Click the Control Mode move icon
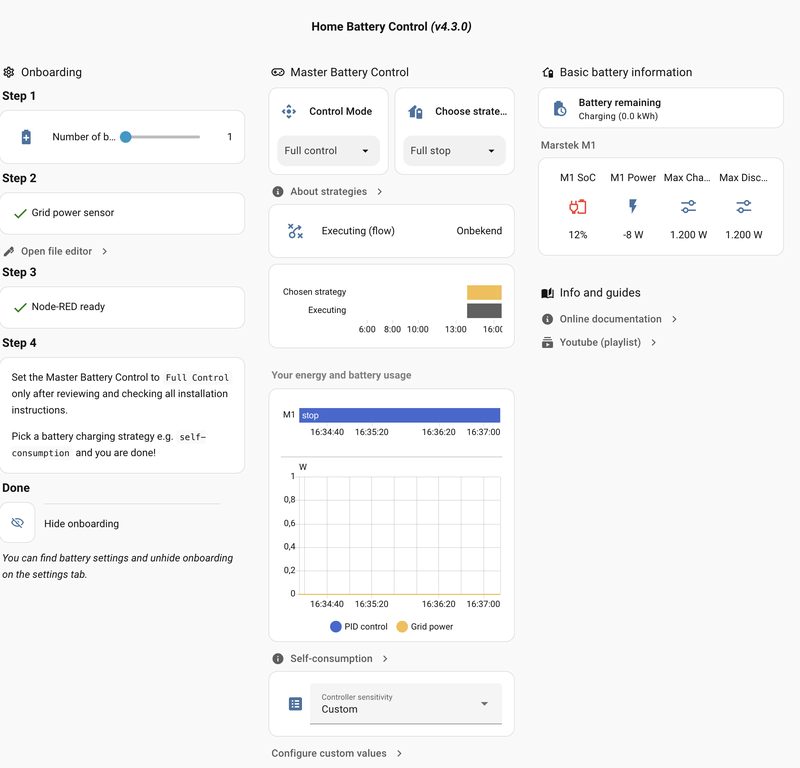 (x=290, y=111)
